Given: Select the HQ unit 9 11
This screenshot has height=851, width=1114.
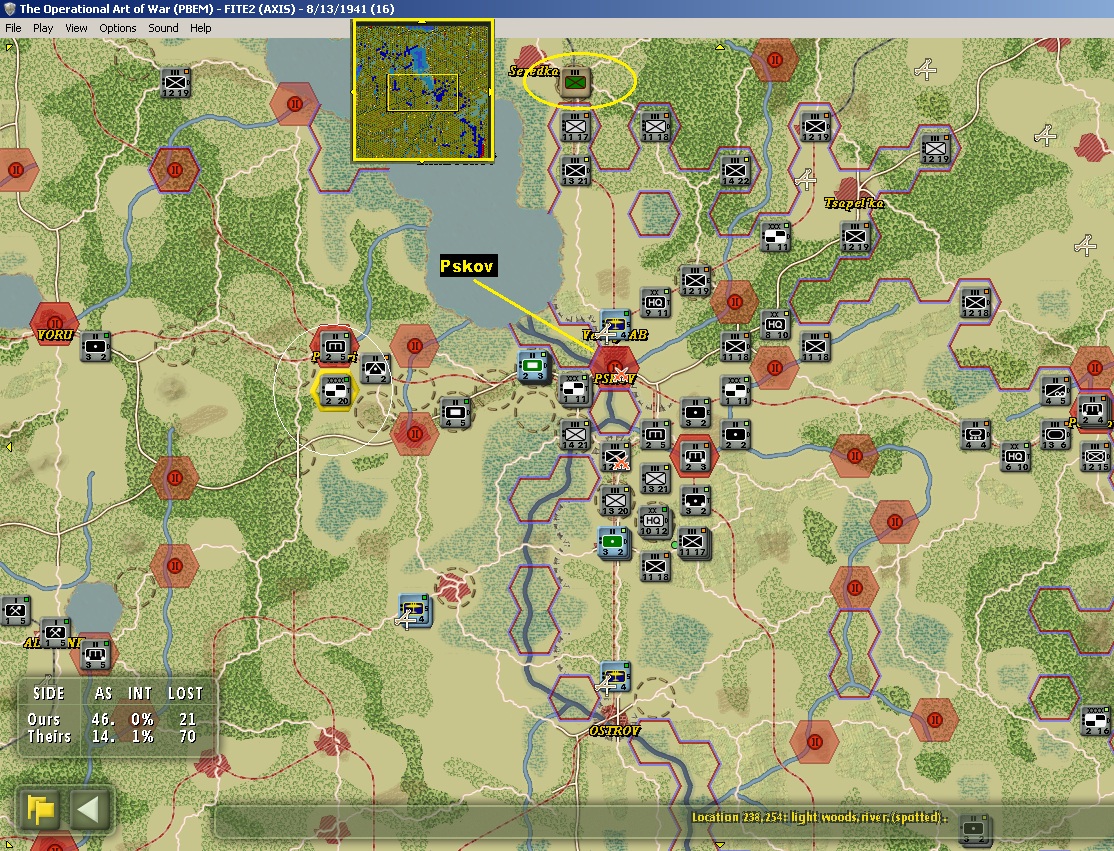Looking at the screenshot, I should [x=655, y=303].
